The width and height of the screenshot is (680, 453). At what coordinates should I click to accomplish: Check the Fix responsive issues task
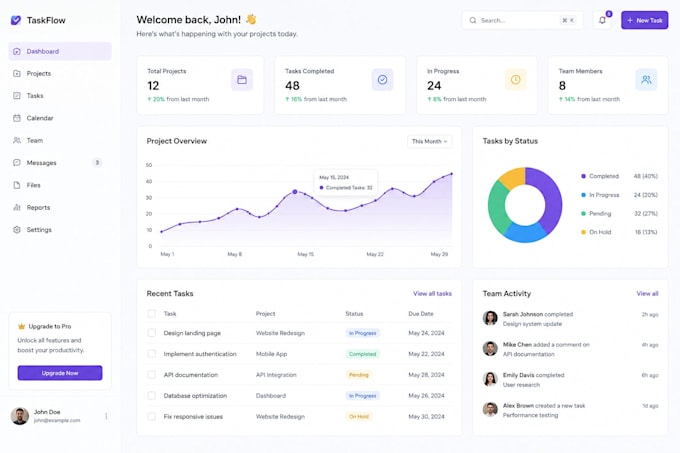click(x=151, y=416)
